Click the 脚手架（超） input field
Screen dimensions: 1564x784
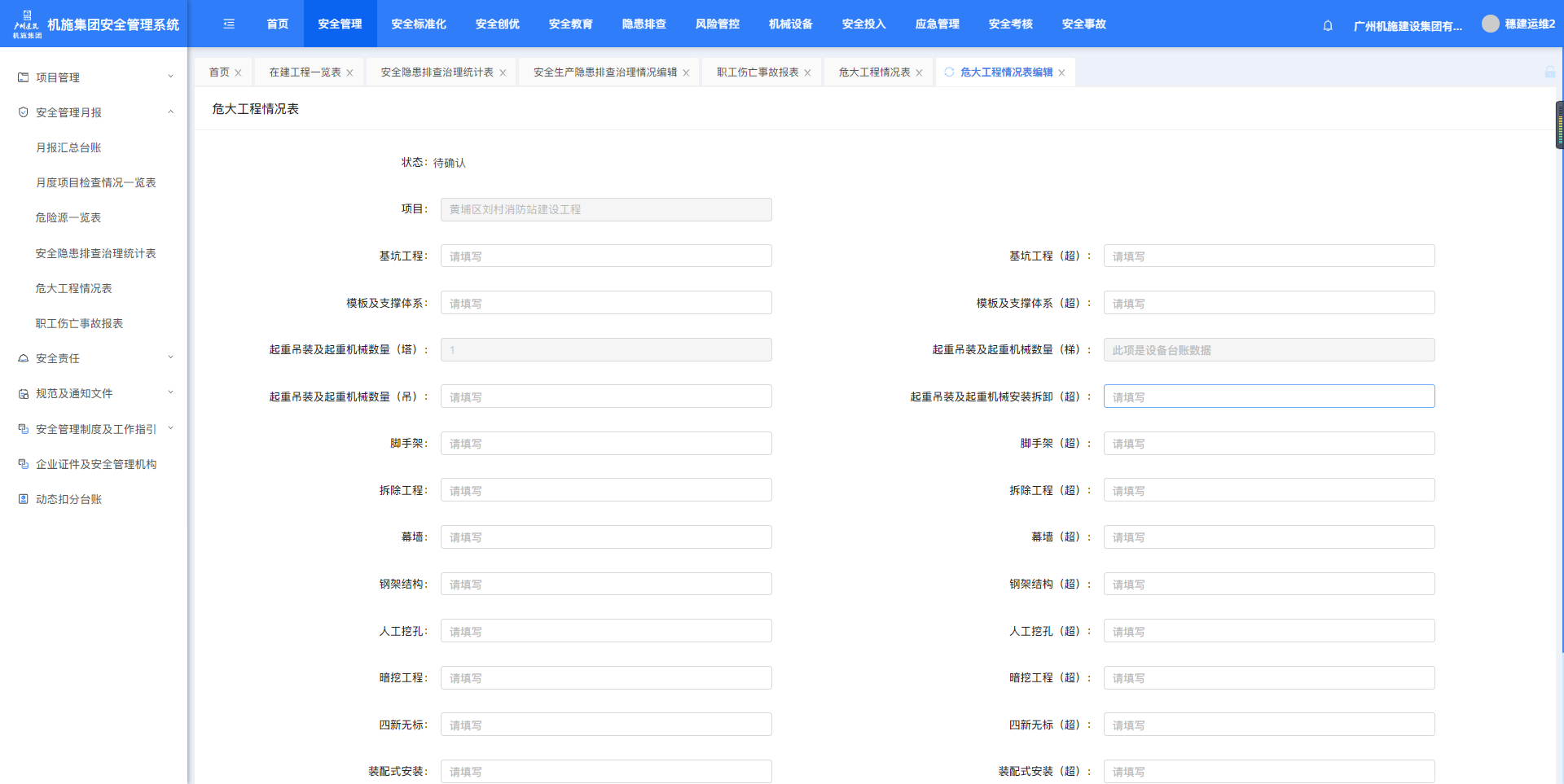click(x=1268, y=444)
